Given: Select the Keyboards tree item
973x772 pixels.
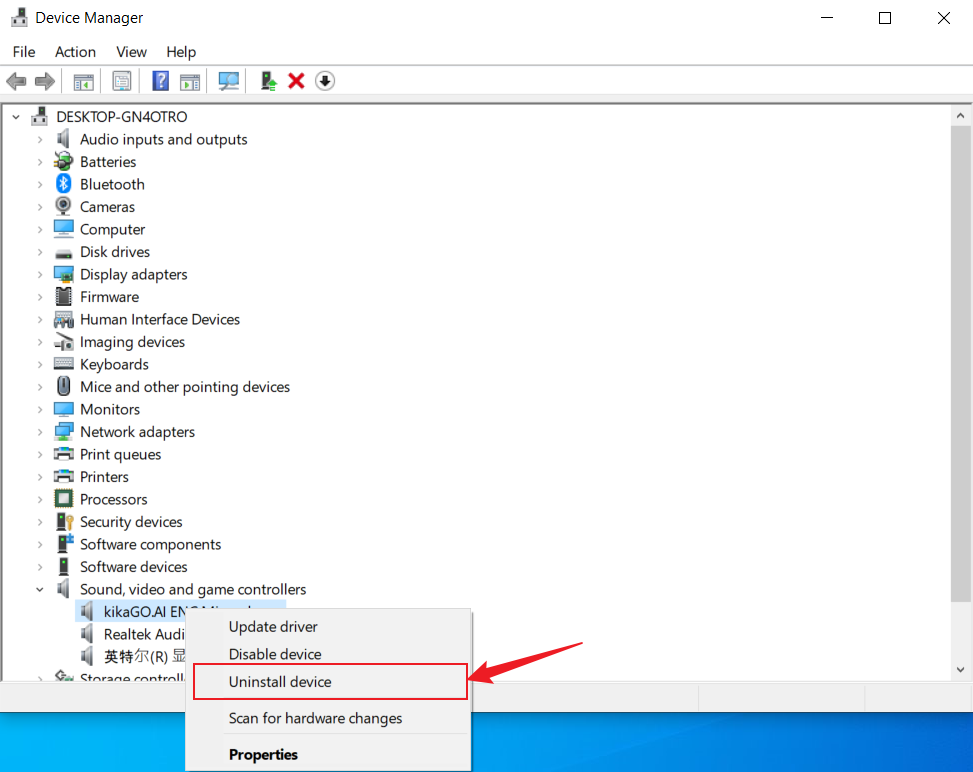Looking at the screenshot, I should (114, 364).
